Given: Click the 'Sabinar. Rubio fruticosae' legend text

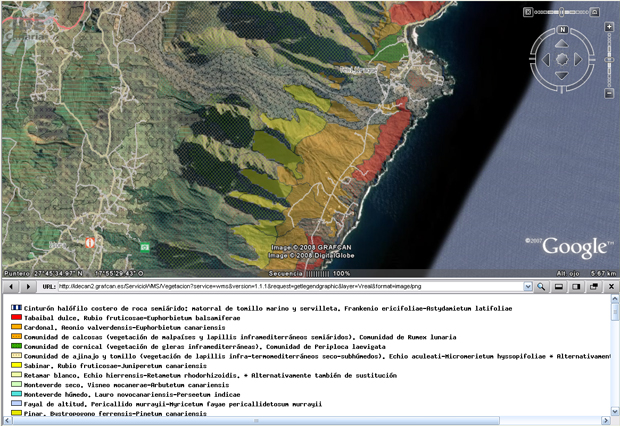Looking at the screenshot, I should 115,366.
